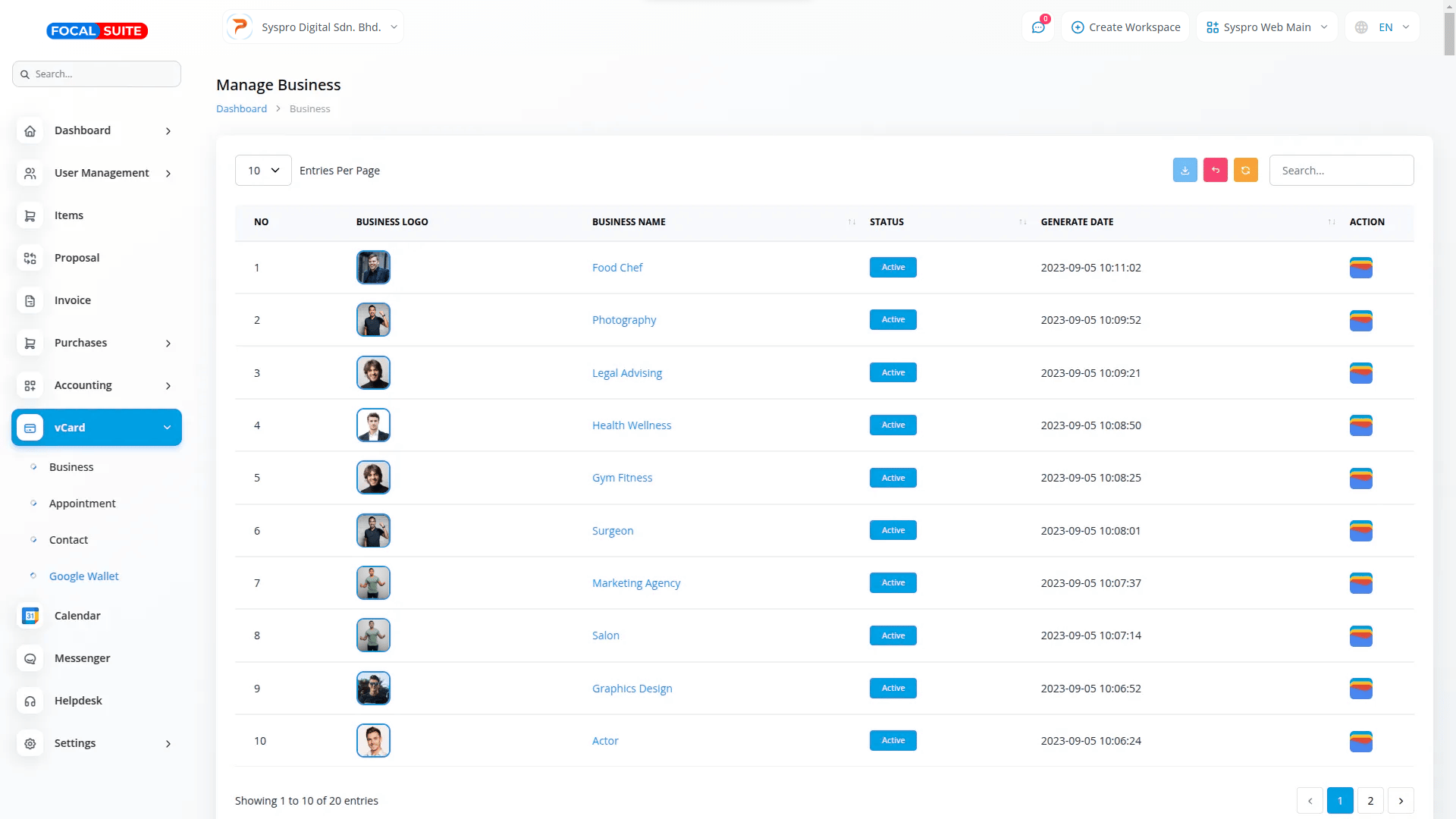Click Google Wallet icon for Actor row
1456x819 pixels.
click(1360, 741)
